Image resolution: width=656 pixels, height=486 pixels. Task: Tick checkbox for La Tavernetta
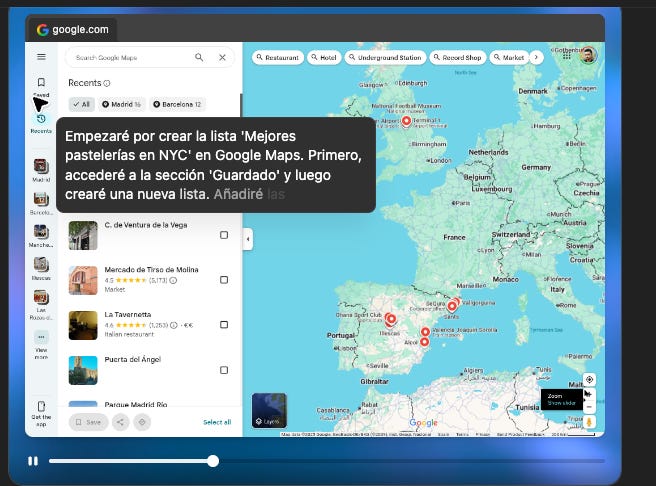pos(224,325)
